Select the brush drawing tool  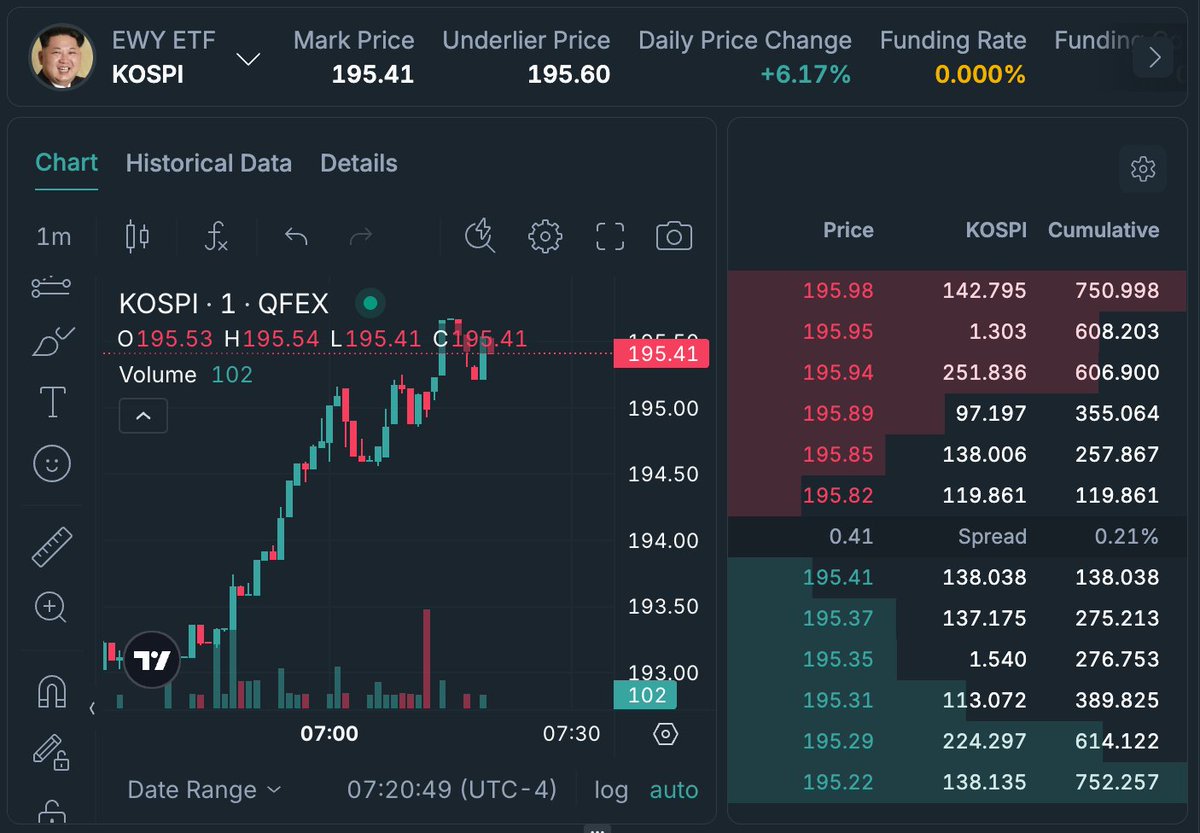coord(53,343)
